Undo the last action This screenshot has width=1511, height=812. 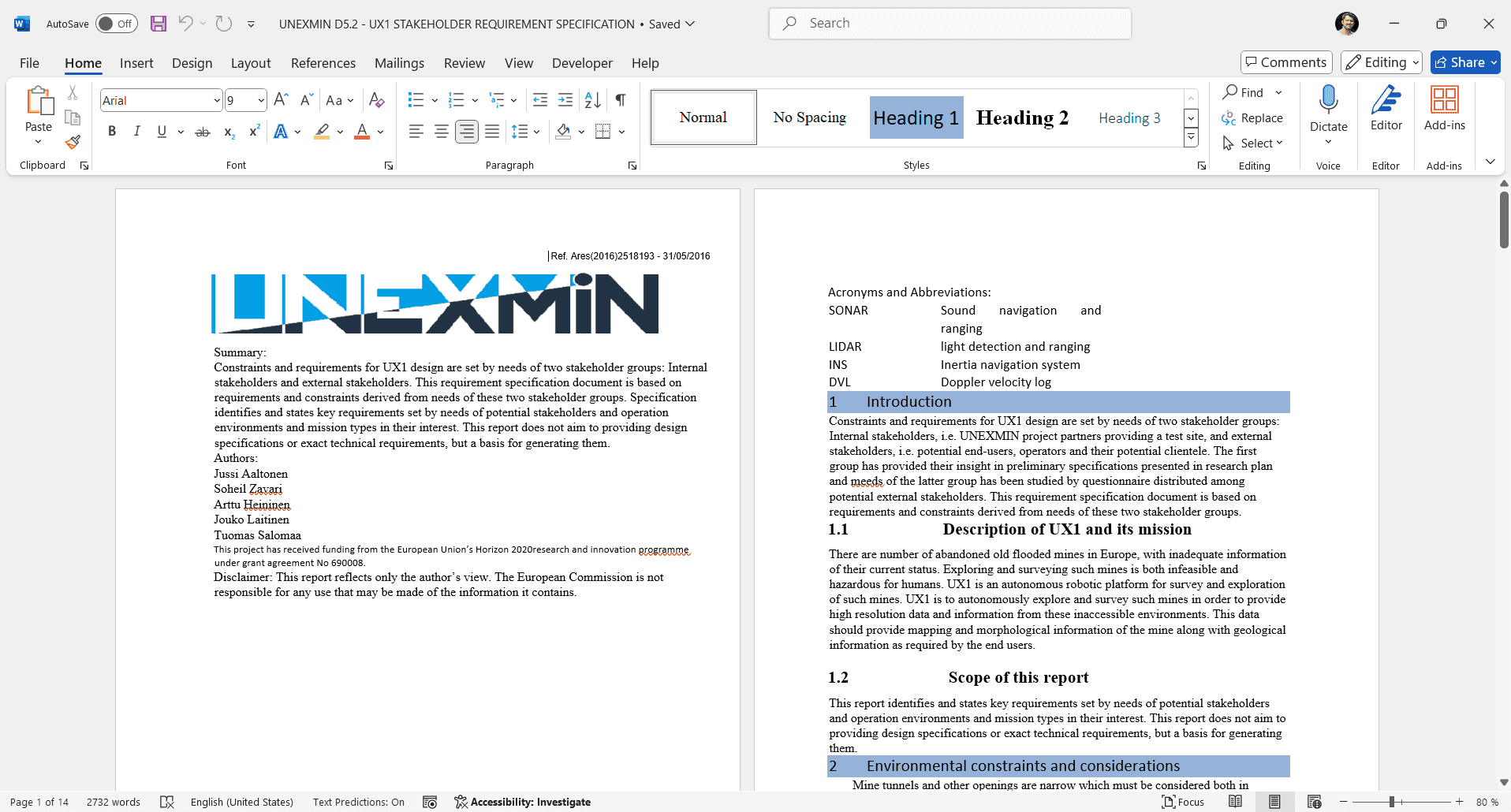(x=185, y=24)
